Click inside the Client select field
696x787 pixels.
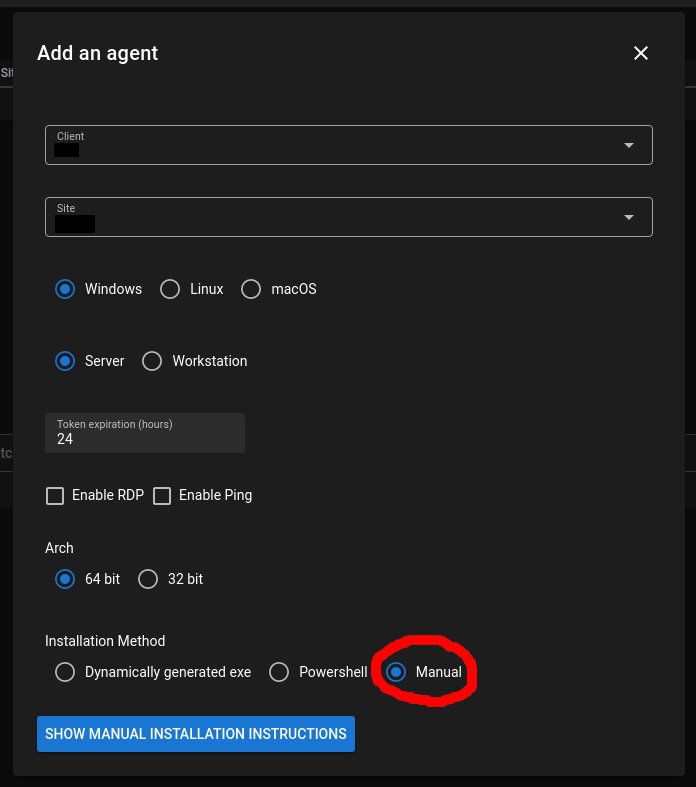(x=349, y=145)
